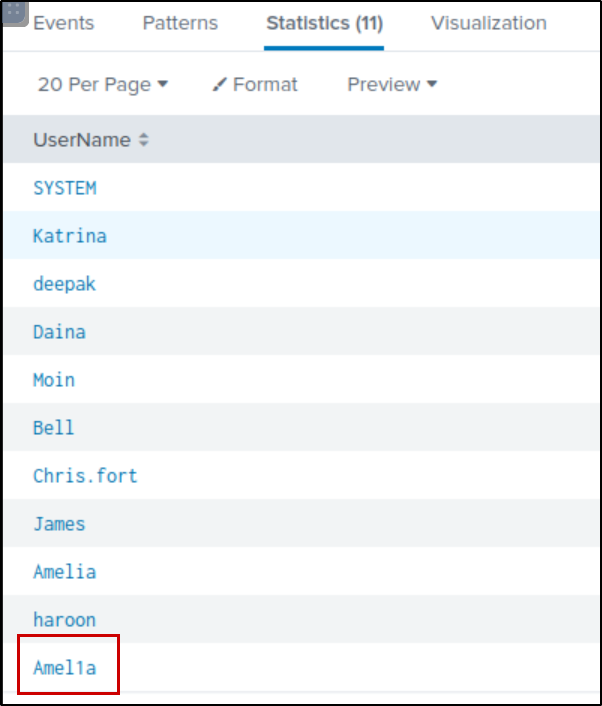This screenshot has width=602, height=706.
Task: Click the UserName column header text
Action: click(82, 141)
